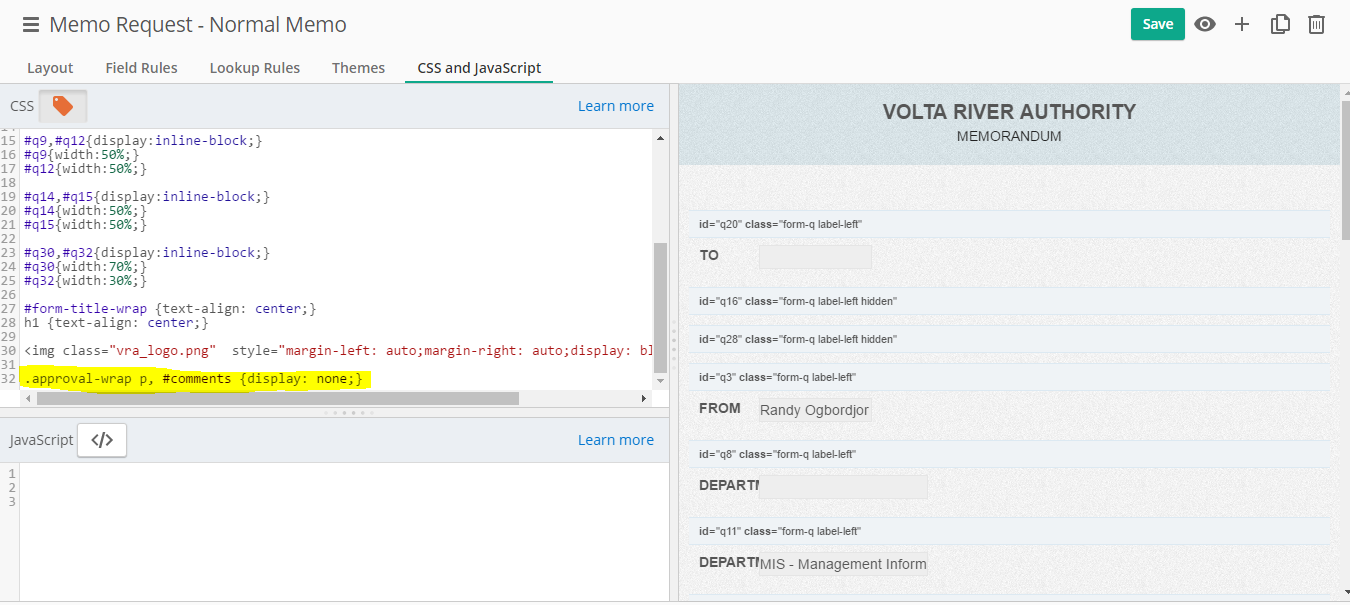Click the orange CSS tag icon
The width and height of the screenshot is (1350, 605).
[x=63, y=106]
